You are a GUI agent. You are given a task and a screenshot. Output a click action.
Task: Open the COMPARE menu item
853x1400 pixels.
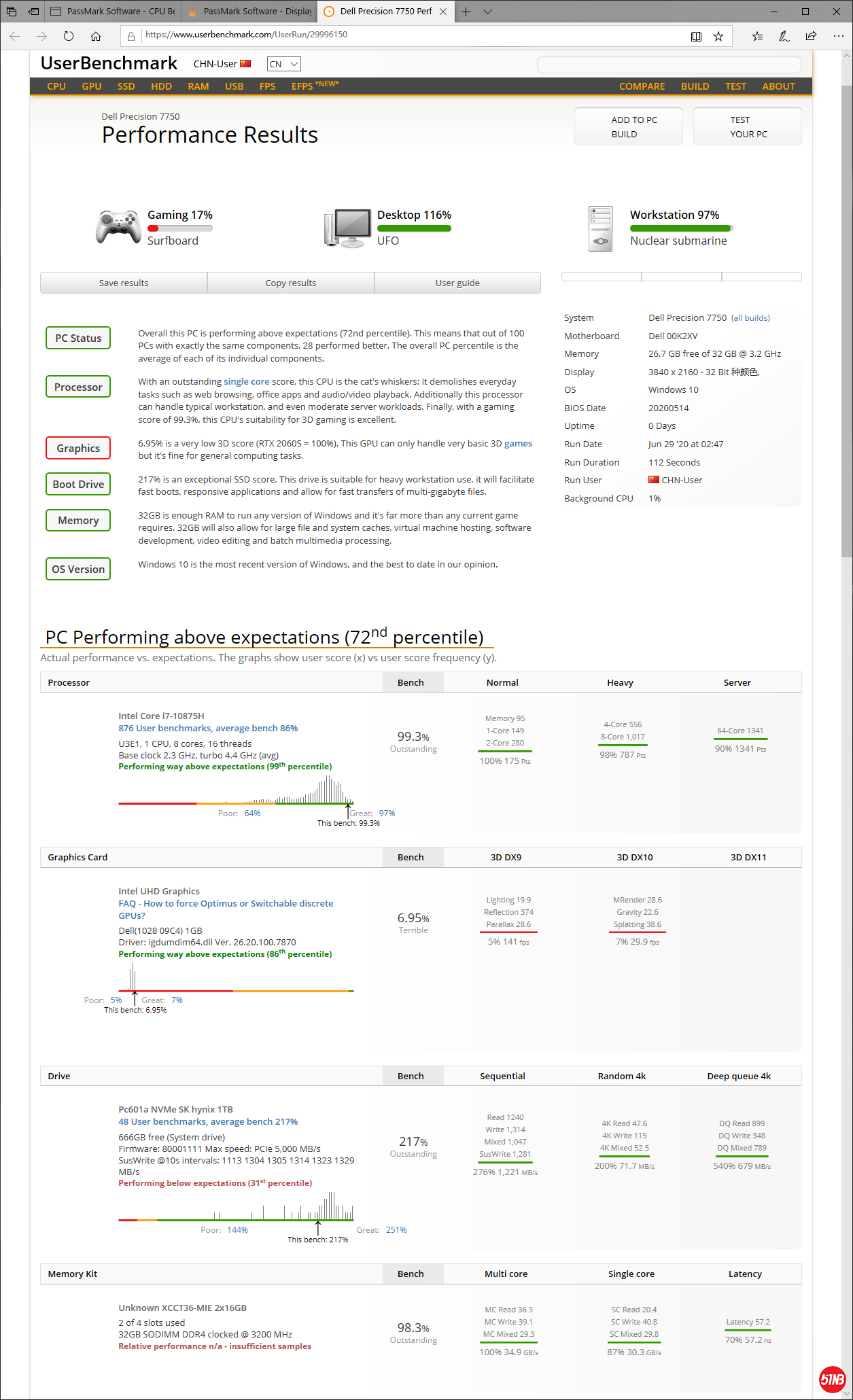pyautogui.click(x=642, y=86)
